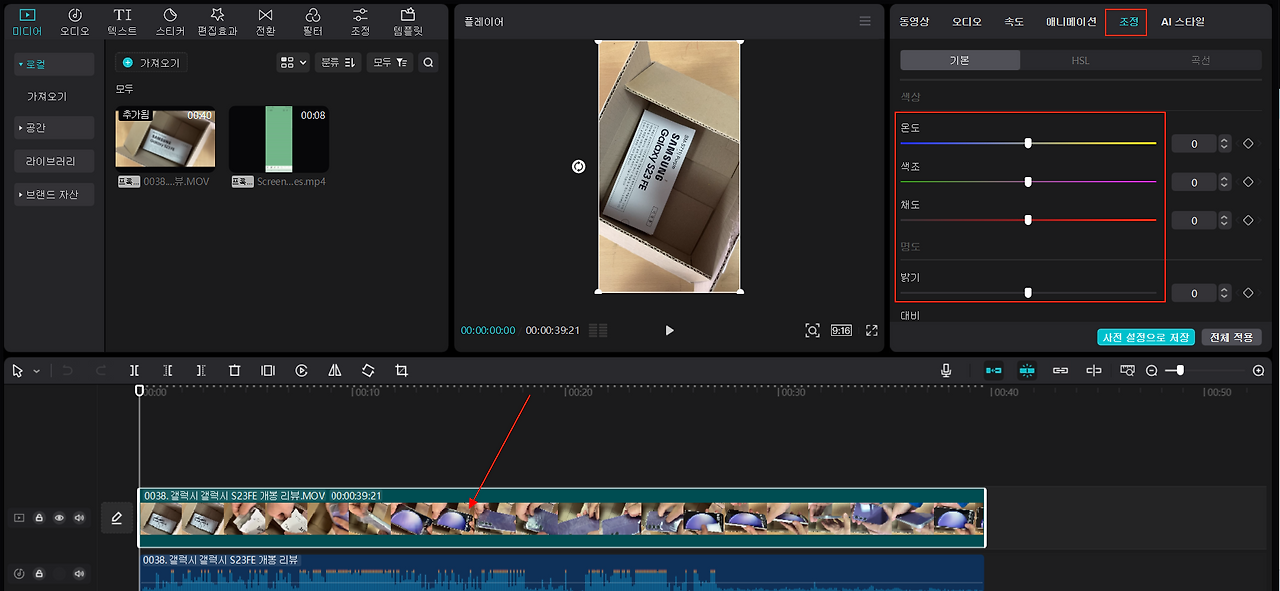Open the 라이브러리 library section
Image resolution: width=1280 pixels, height=591 pixels.
tap(54, 161)
